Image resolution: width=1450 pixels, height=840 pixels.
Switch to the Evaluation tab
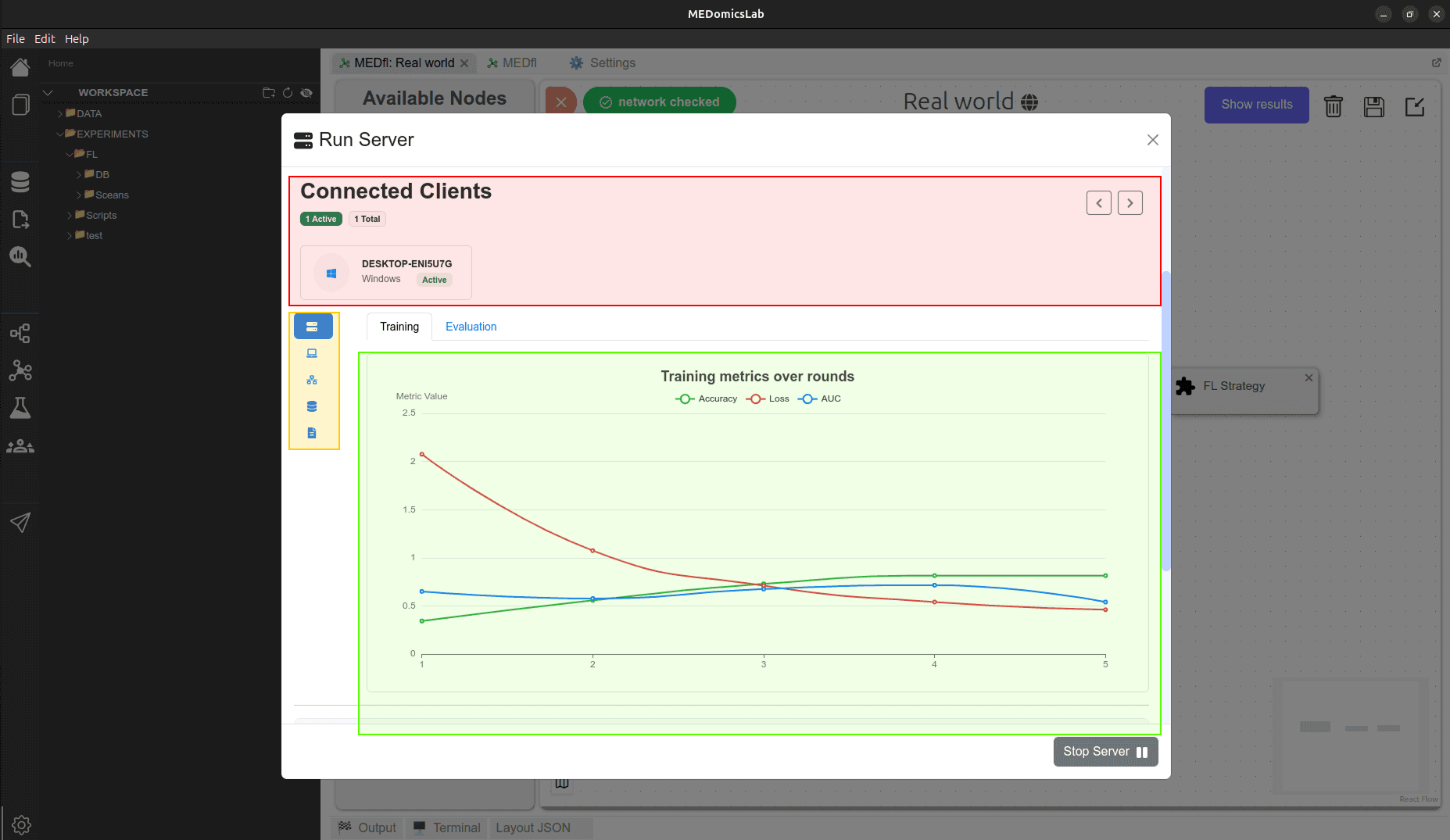471,327
